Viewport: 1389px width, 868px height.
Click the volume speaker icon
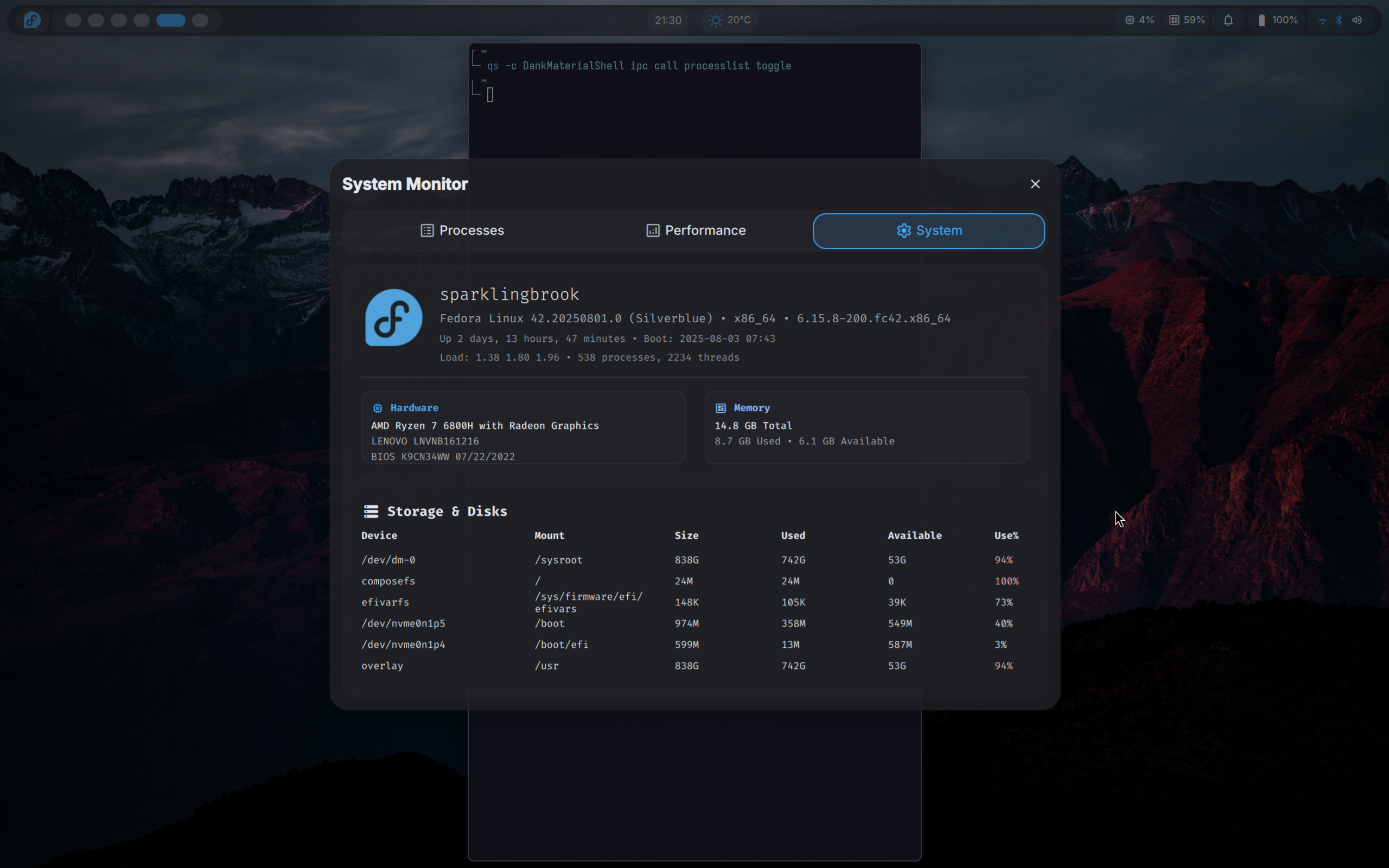pos(1357,20)
